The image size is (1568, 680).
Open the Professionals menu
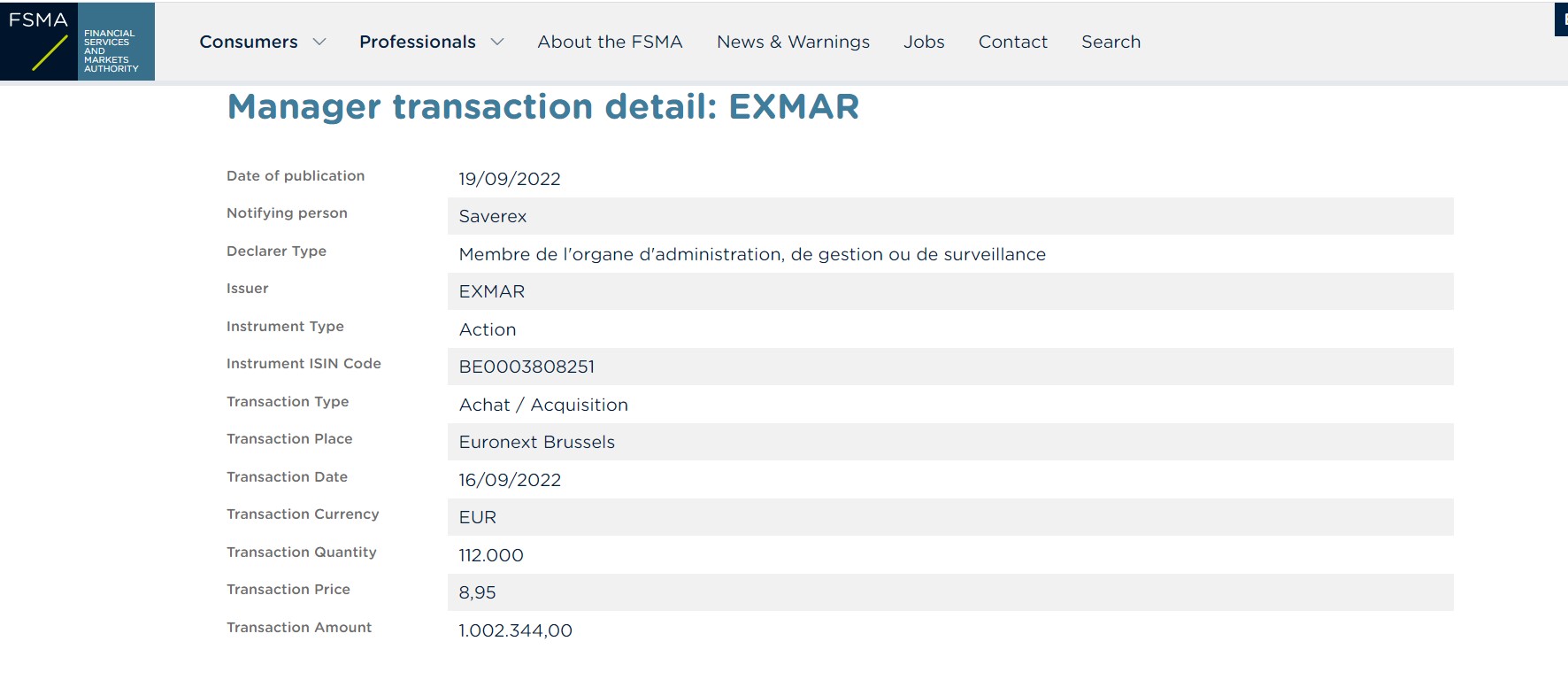click(418, 42)
